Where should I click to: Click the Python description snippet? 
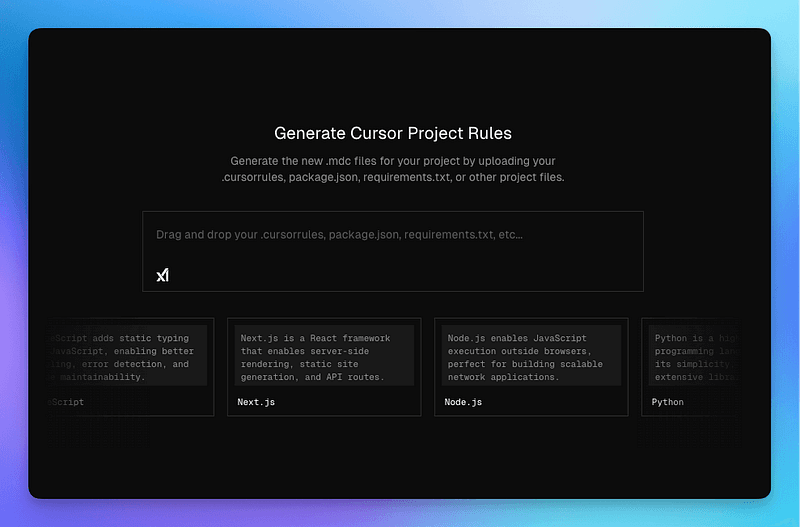point(700,356)
